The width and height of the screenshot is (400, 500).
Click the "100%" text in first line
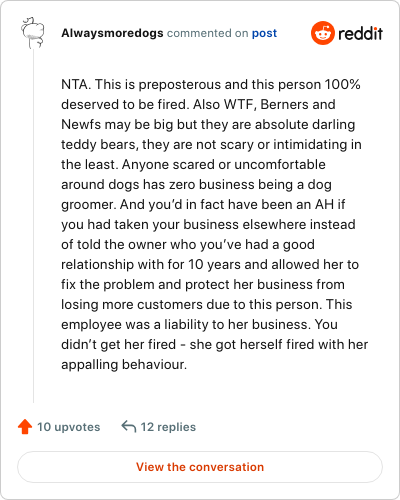point(342,84)
